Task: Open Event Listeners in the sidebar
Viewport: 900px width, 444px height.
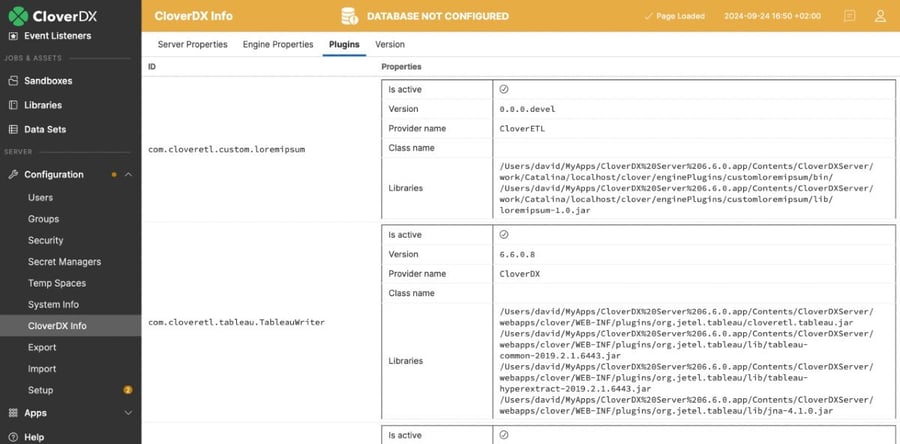Action: point(57,36)
